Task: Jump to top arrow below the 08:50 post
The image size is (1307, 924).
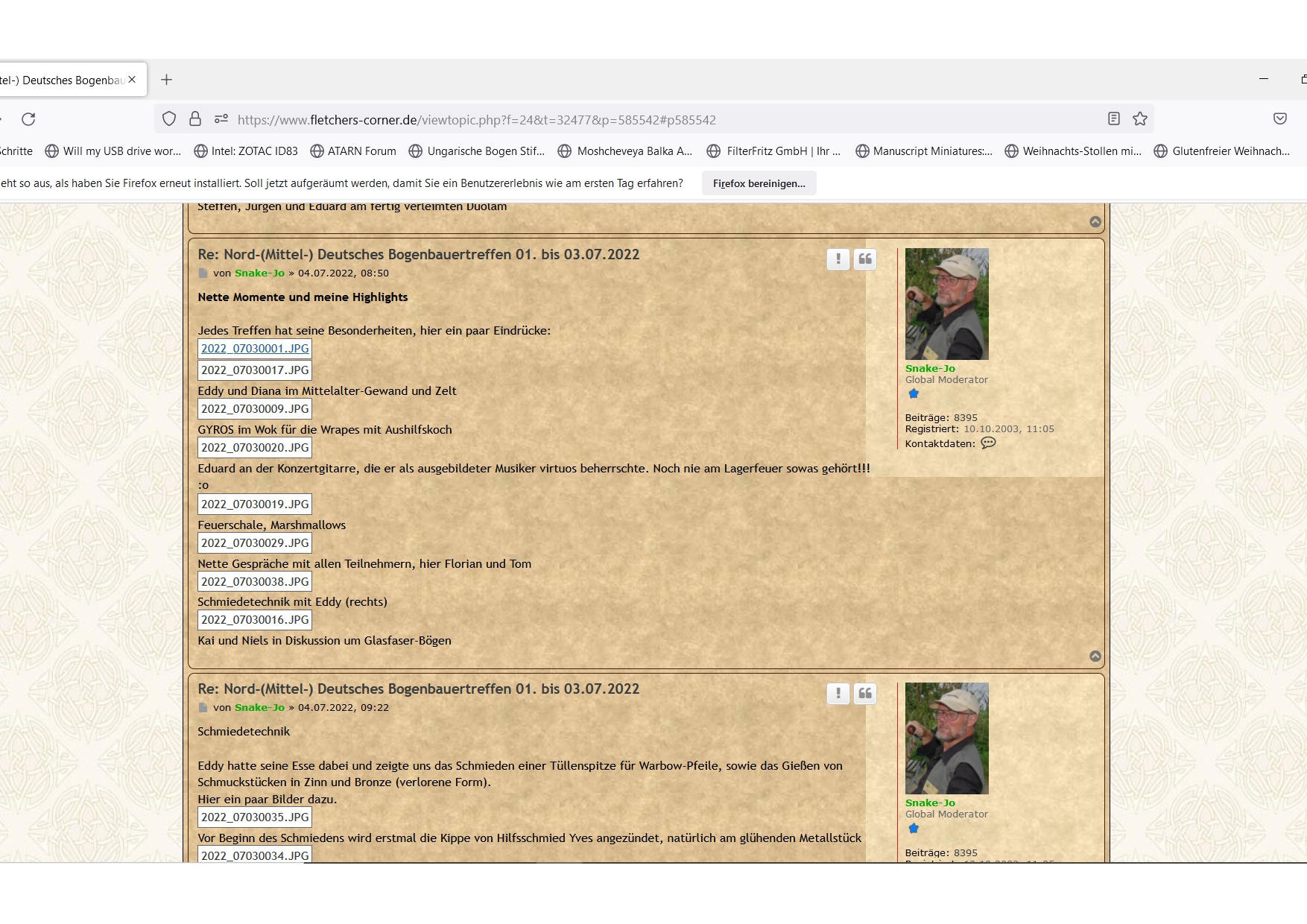Action: pos(1095,656)
